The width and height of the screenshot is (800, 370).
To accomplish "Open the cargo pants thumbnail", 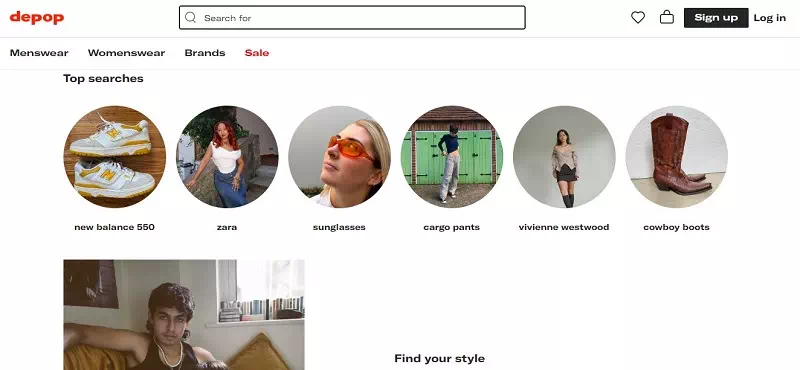I will click(452, 157).
